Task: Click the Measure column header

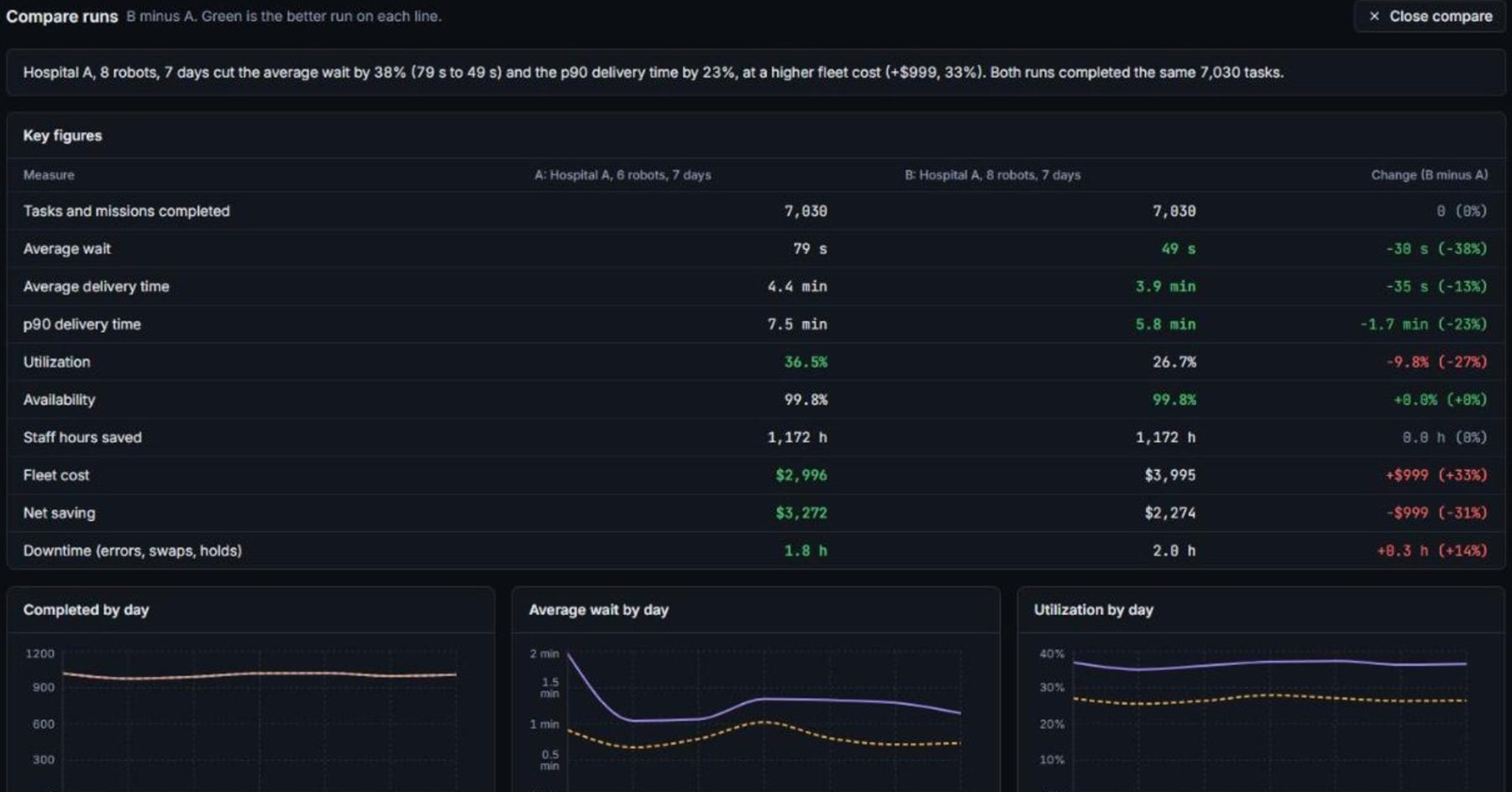Action: point(49,175)
